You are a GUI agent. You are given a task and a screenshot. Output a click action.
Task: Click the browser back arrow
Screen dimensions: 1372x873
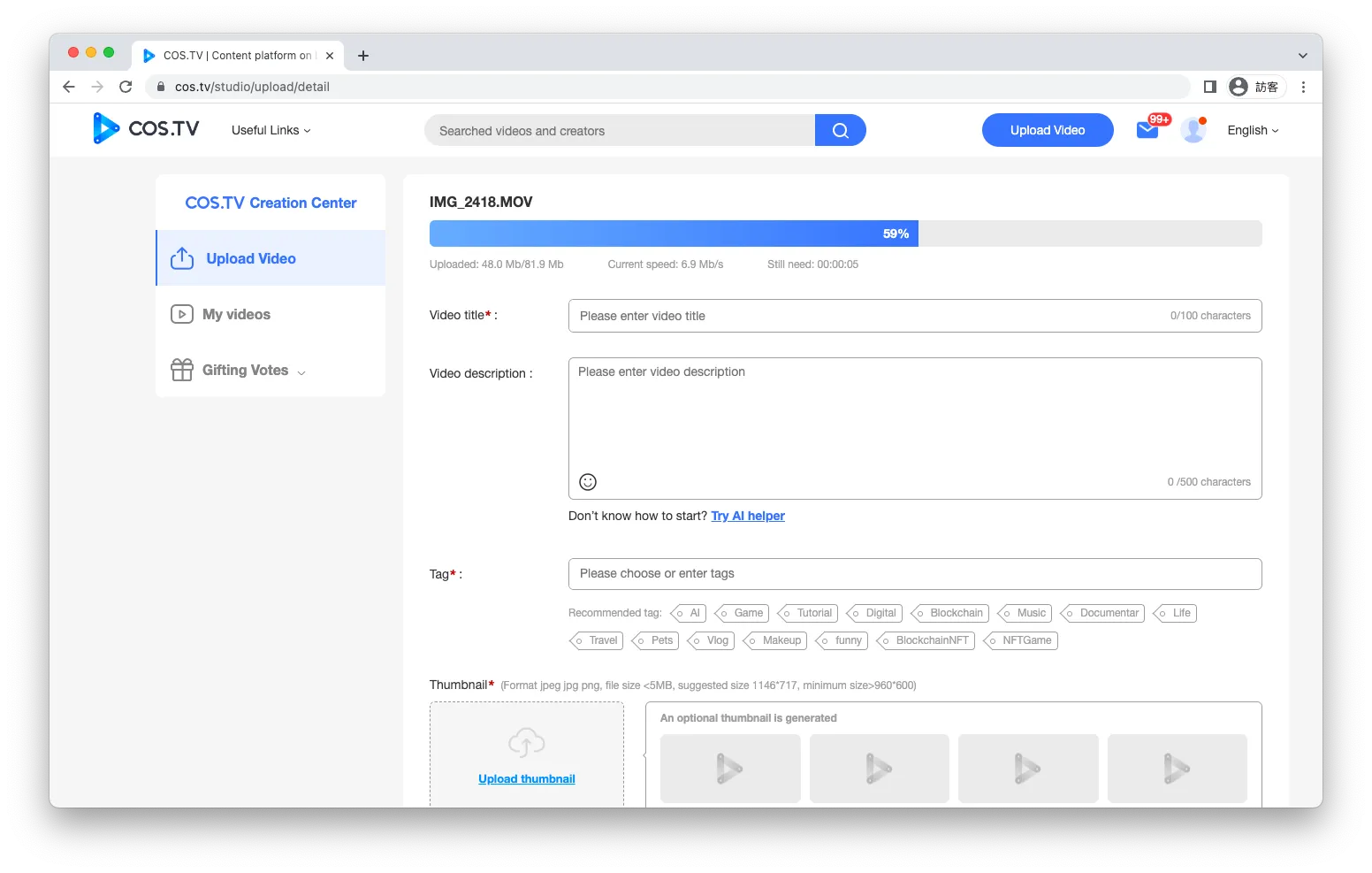(69, 87)
